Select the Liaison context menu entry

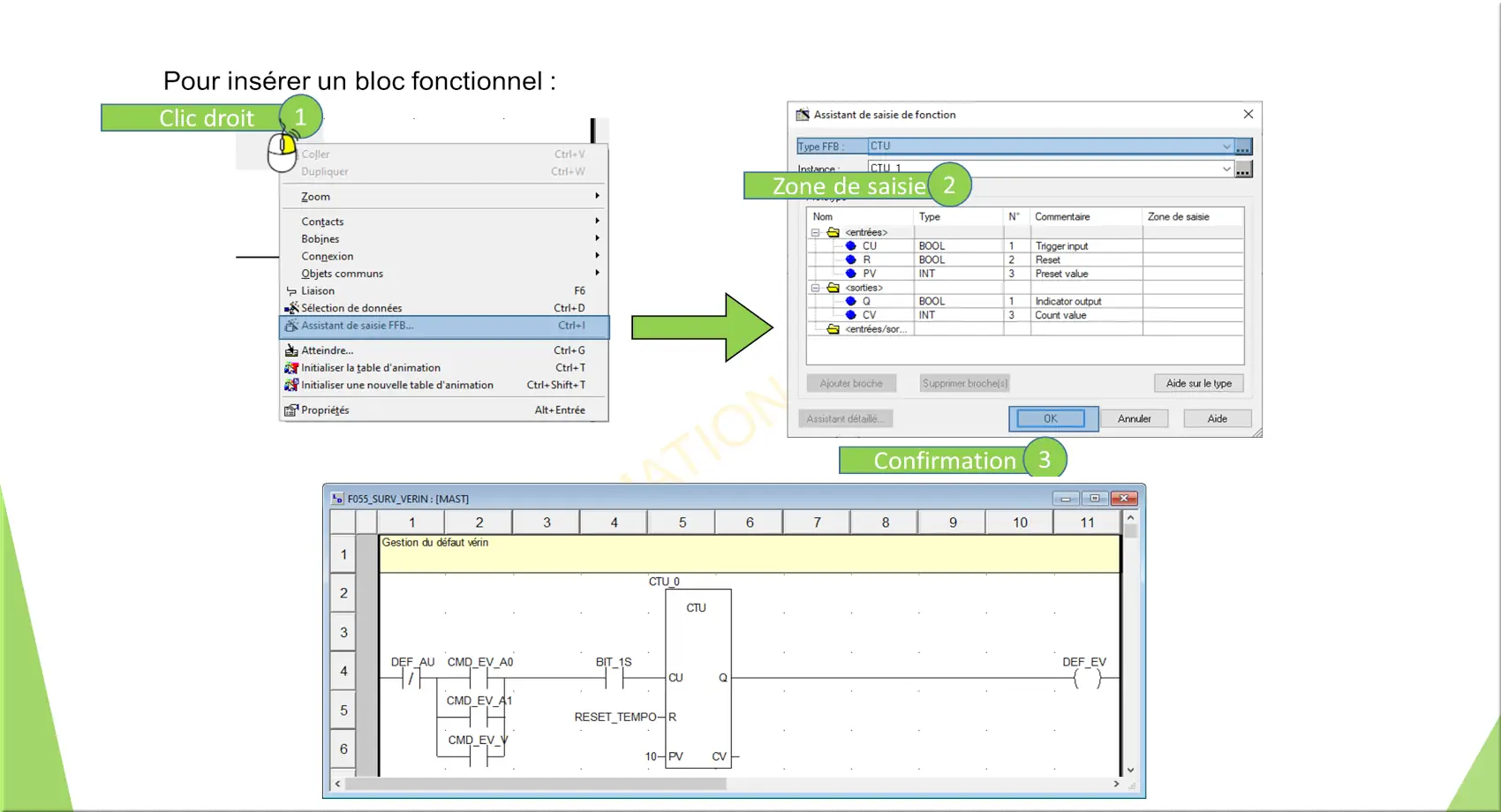pyautogui.click(x=444, y=290)
